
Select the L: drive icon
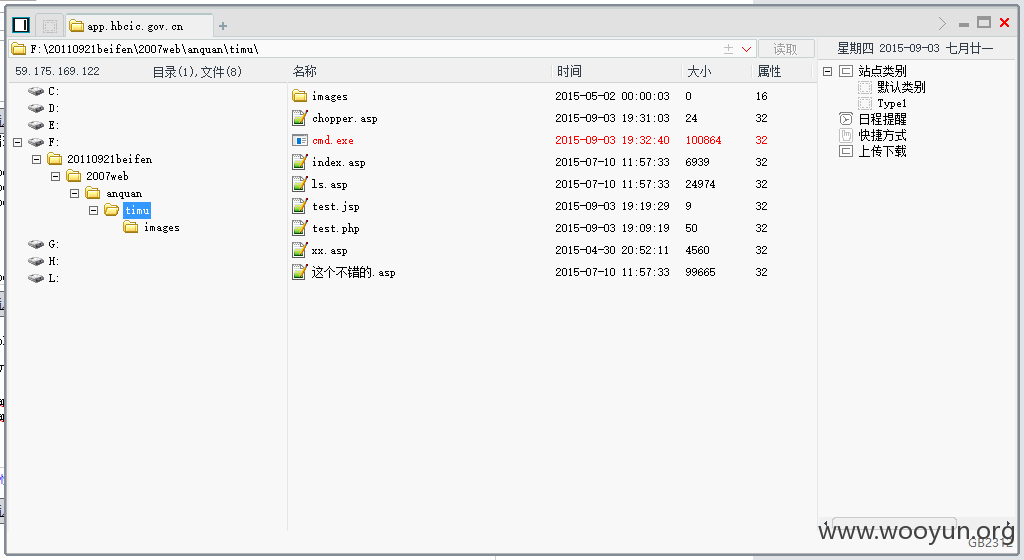[36, 277]
